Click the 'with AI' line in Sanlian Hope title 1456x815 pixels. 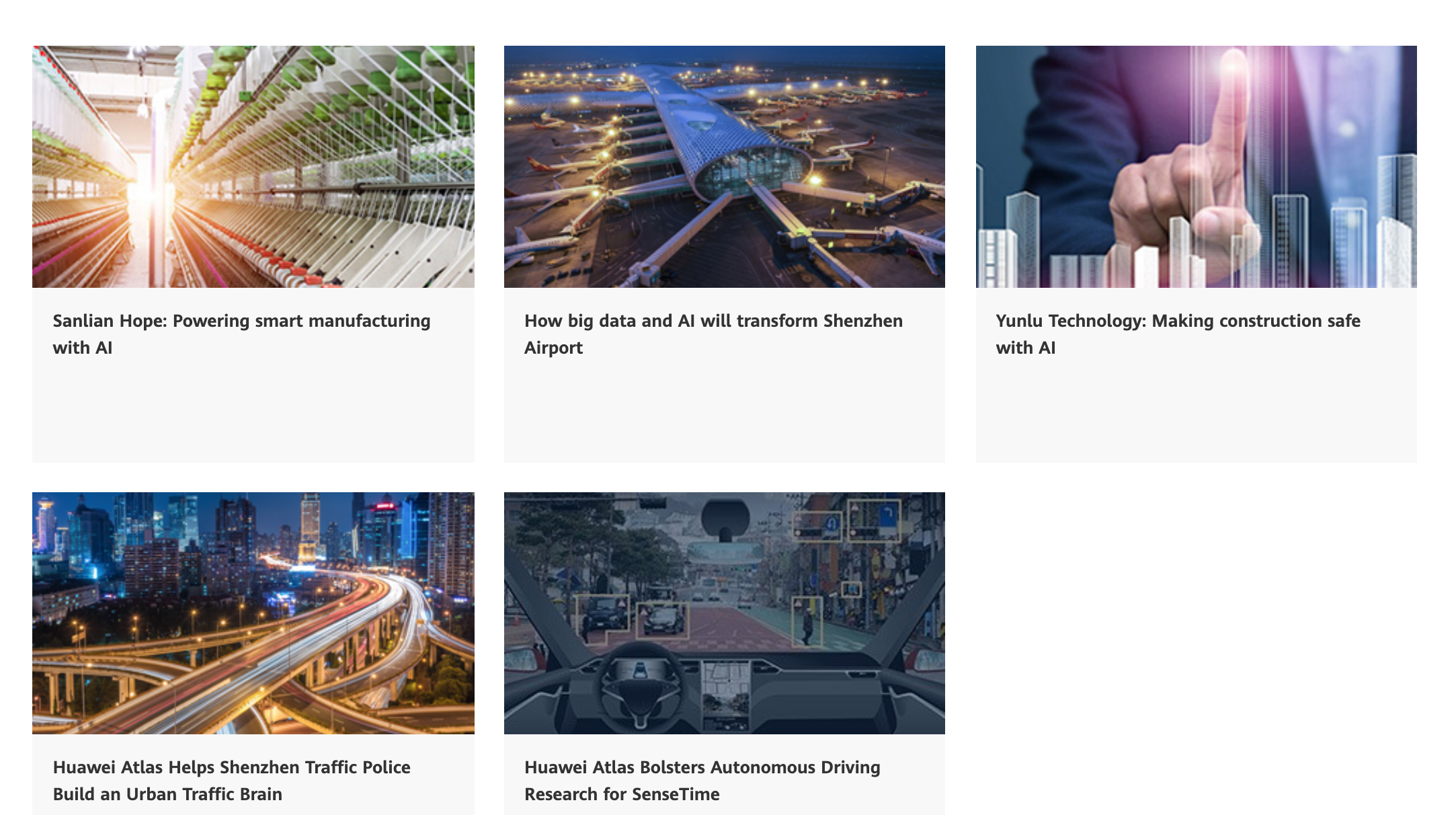[x=83, y=348]
